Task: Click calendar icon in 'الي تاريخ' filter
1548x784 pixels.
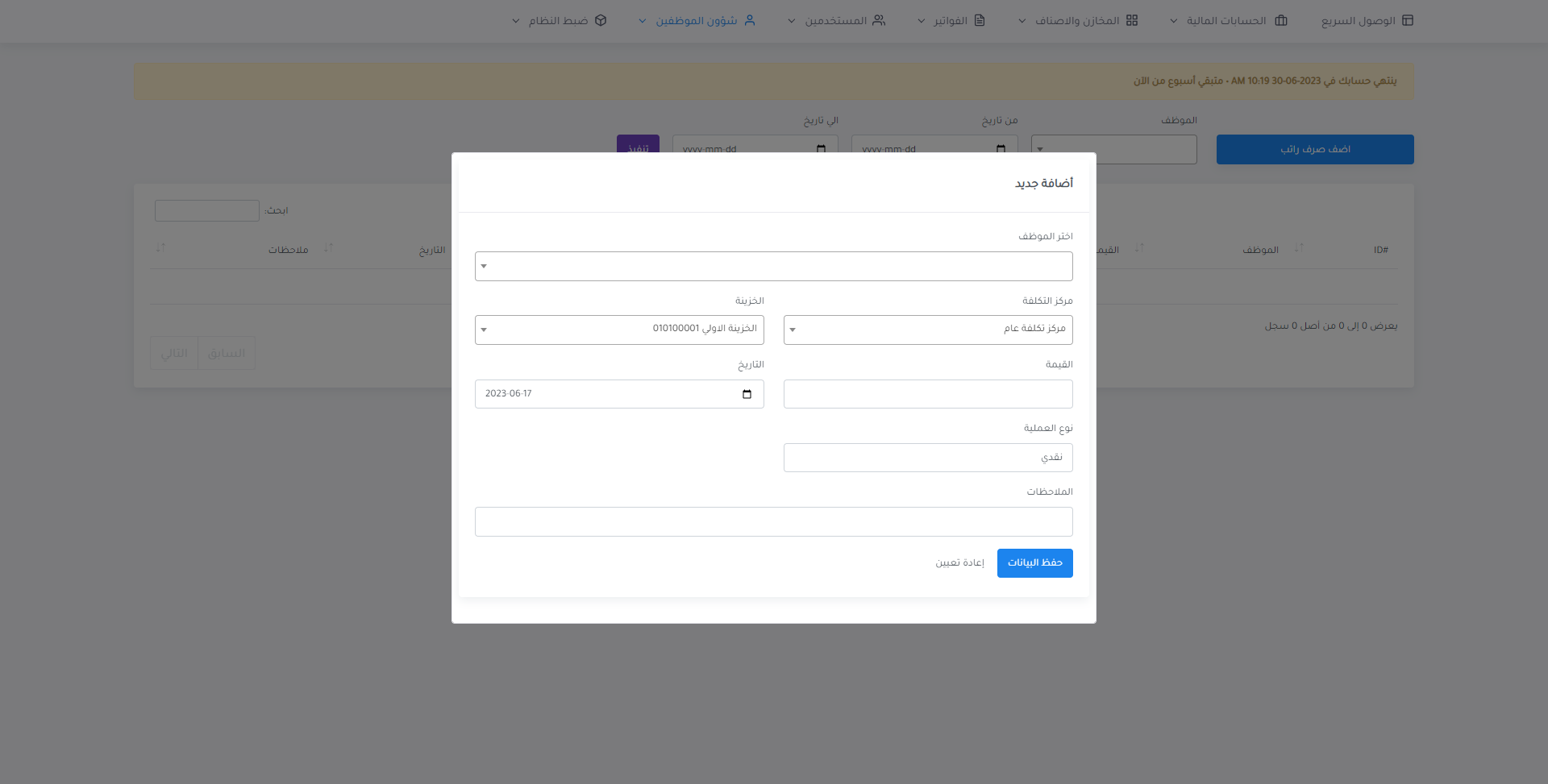Action: (821, 149)
